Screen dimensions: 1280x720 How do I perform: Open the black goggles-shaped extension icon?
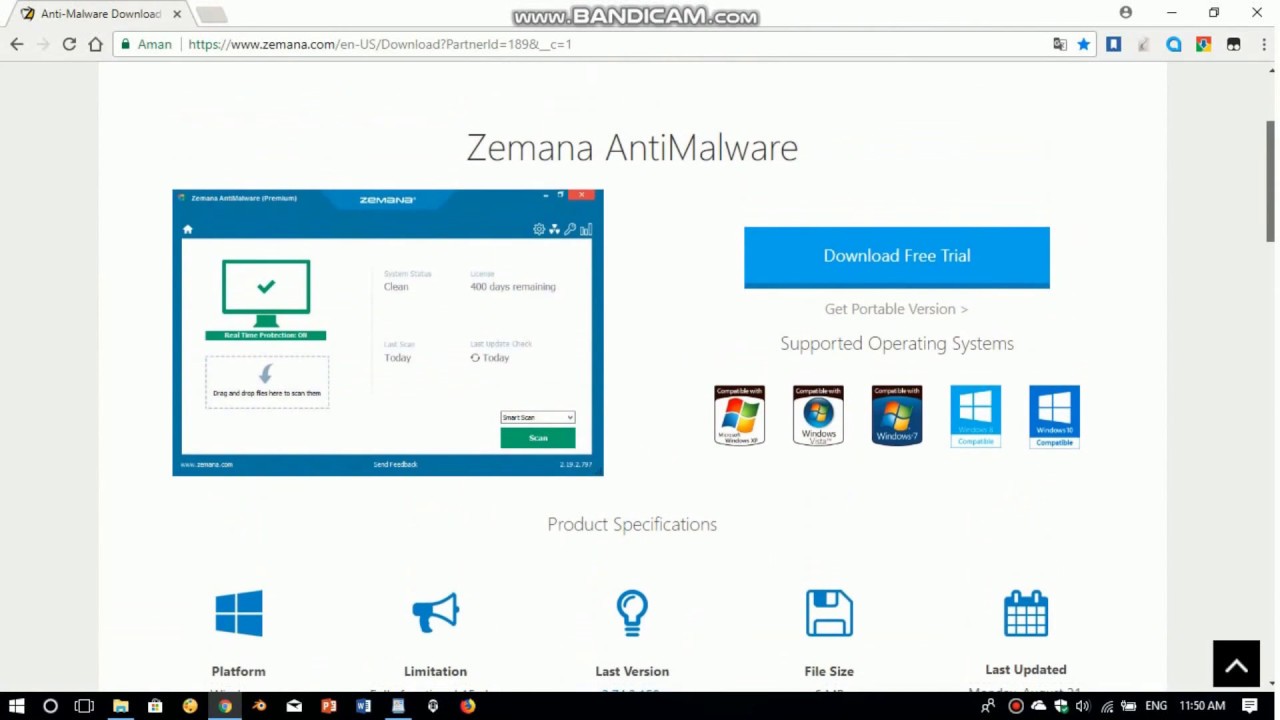(1234, 44)
